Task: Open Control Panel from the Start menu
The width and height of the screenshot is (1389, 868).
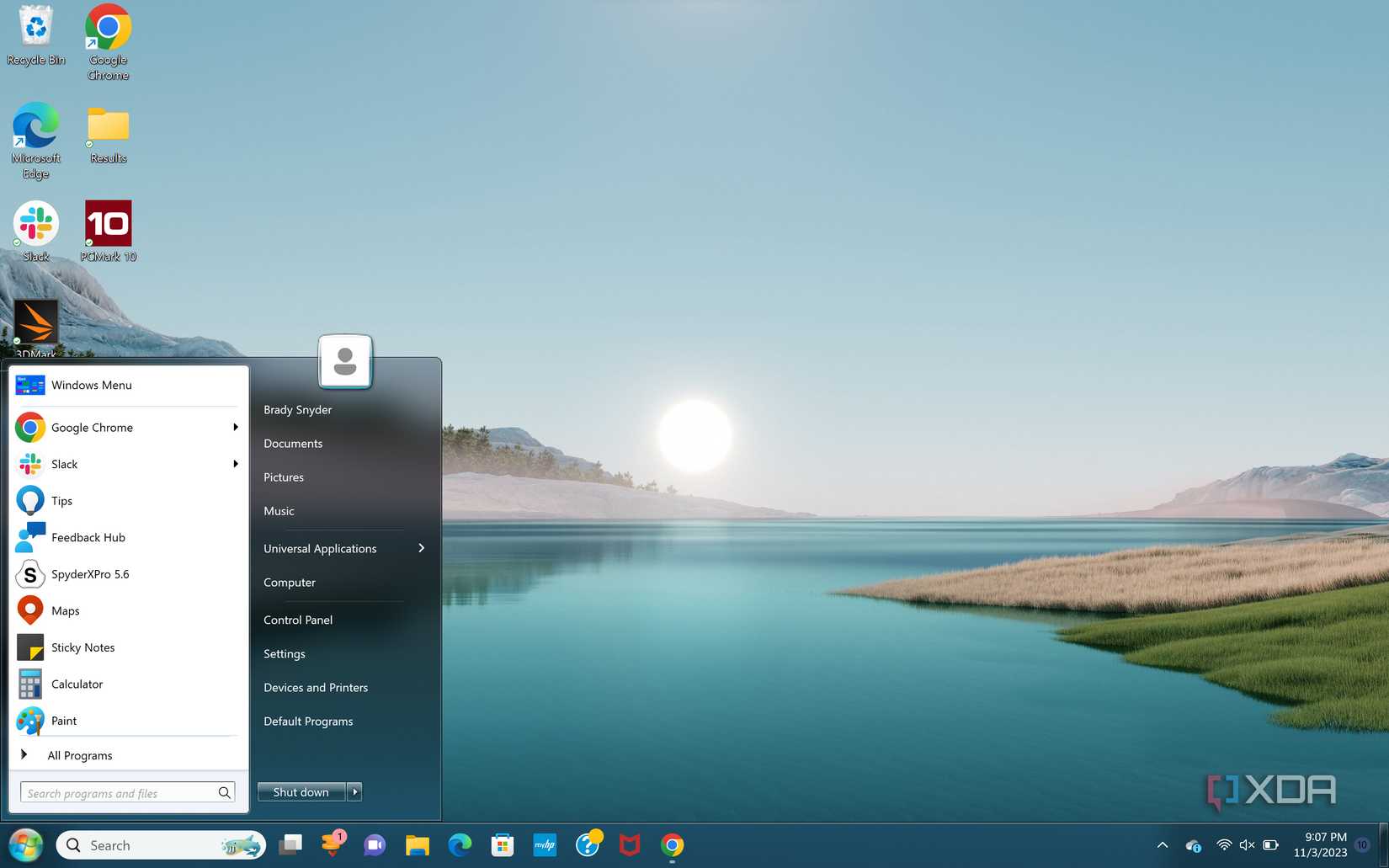Action: pyautogui.click(x=297, y=620)
